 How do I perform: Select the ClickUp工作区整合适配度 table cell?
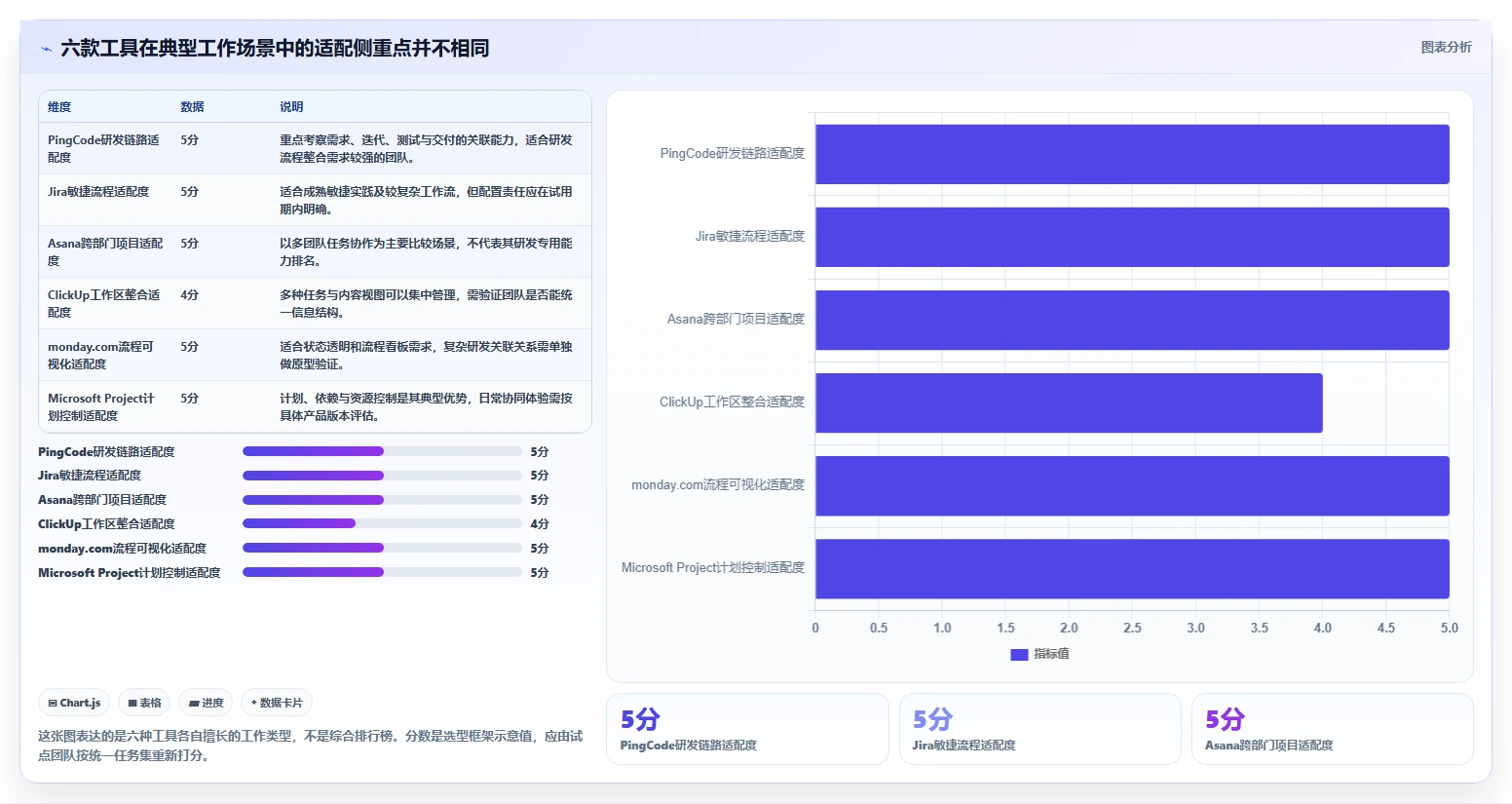pyautogui.click(x=105, y=303)
